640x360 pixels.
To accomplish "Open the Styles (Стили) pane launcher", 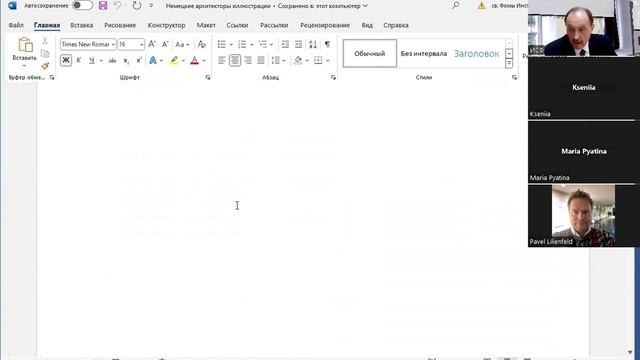I will (514, 77).
